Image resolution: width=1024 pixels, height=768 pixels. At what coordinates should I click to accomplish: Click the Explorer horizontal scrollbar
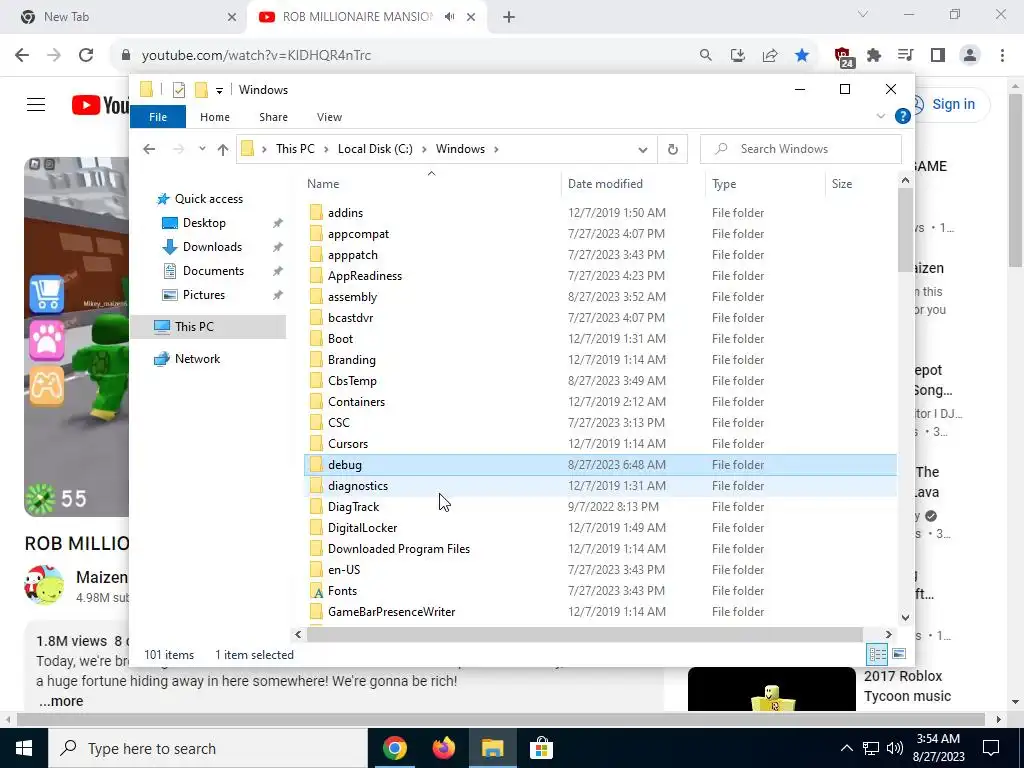point(584,634)
